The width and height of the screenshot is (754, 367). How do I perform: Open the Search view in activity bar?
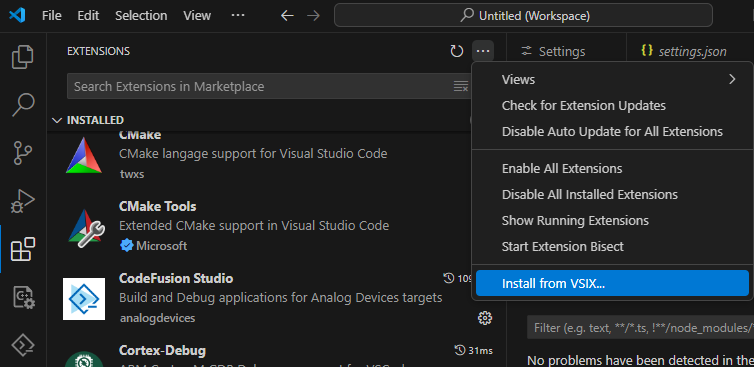23,105
